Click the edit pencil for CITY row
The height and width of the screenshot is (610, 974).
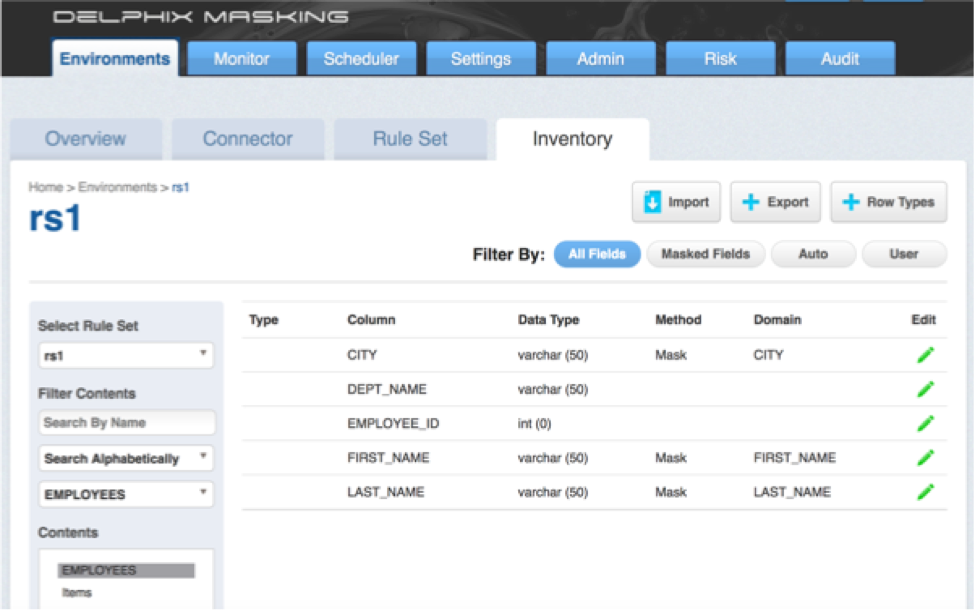point(925,355)
